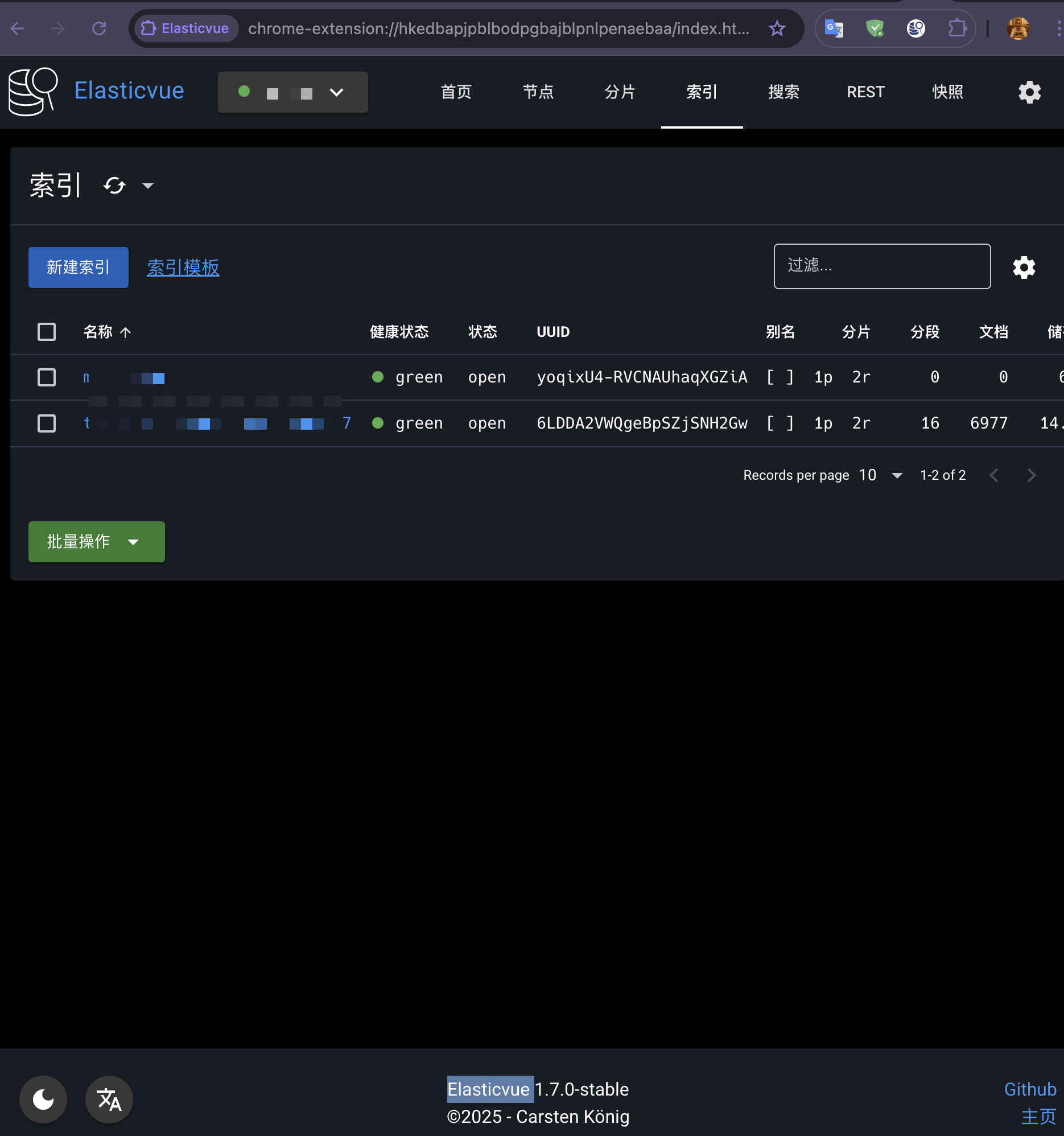
Task: Go to the 首页 tab
Action: 456,92
